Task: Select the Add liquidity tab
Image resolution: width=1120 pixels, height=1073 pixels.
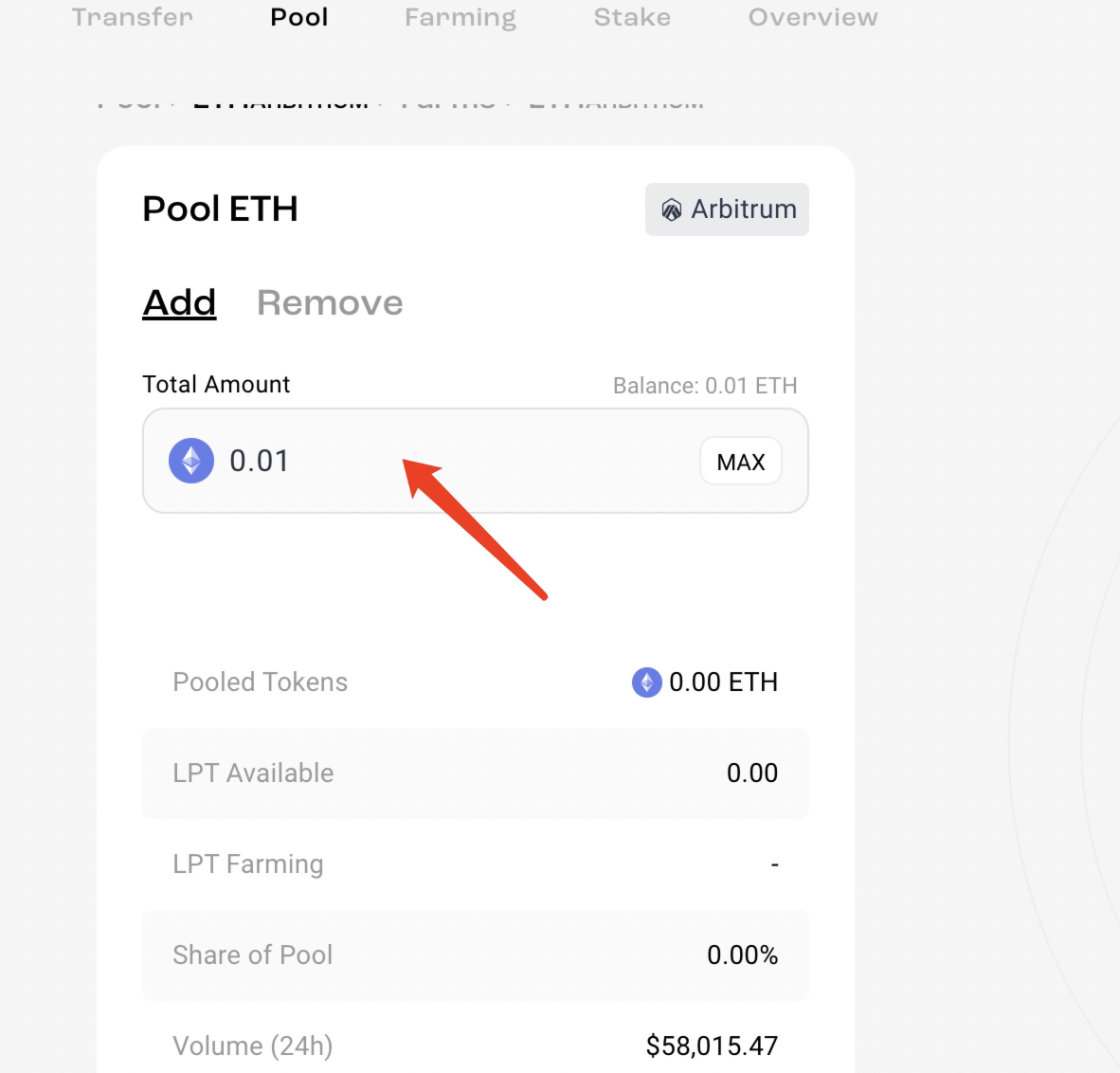Action: tap(179, 303)
